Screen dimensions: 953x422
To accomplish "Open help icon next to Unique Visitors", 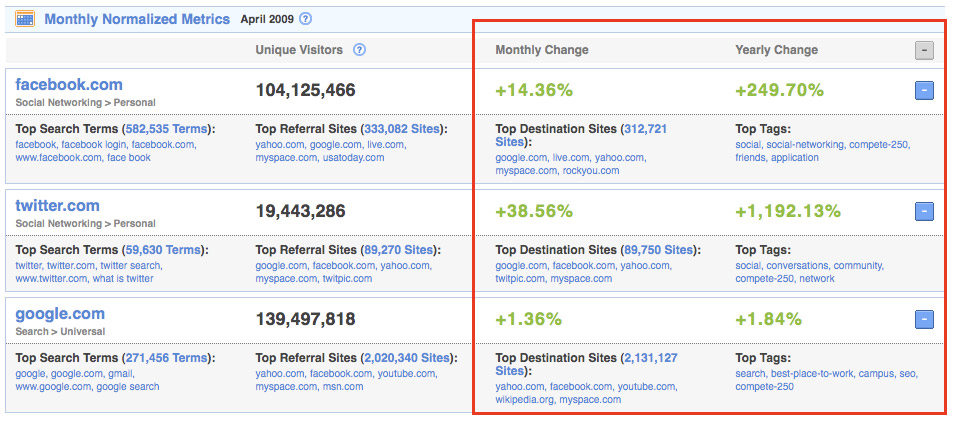I will [x=360, y=50].
